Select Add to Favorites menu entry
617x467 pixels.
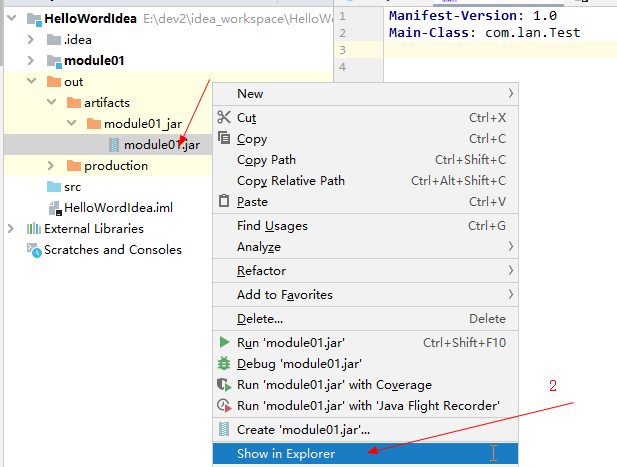pos(366,294)
